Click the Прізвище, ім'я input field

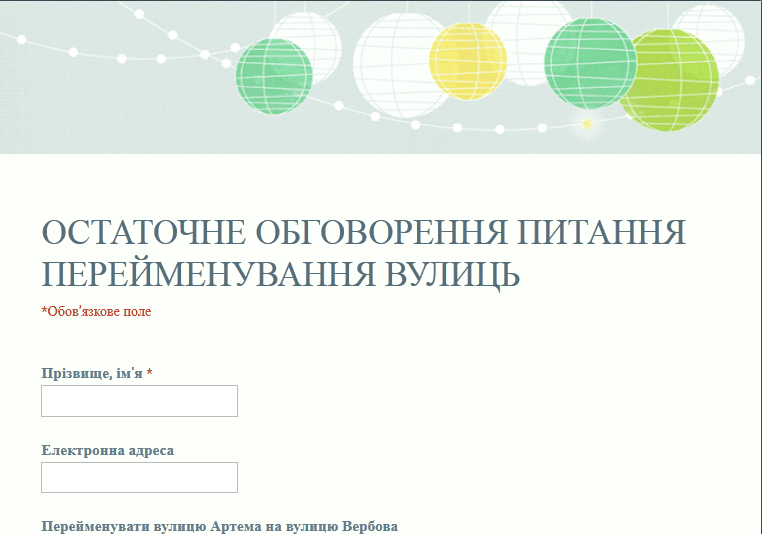coord(139,401)
